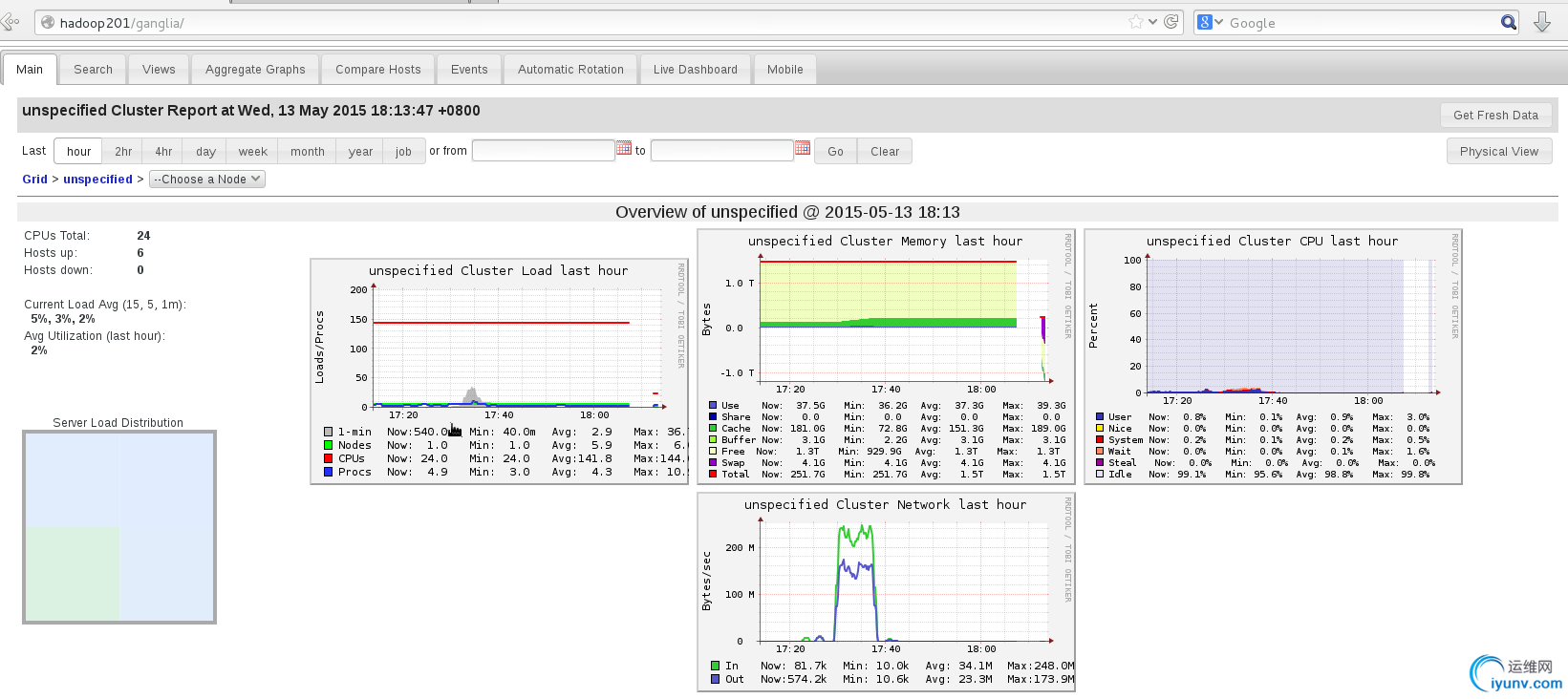The height and width of the screenshot is (699, 1568).
Task: Click the Hosts up label
Action: point(51,253)
